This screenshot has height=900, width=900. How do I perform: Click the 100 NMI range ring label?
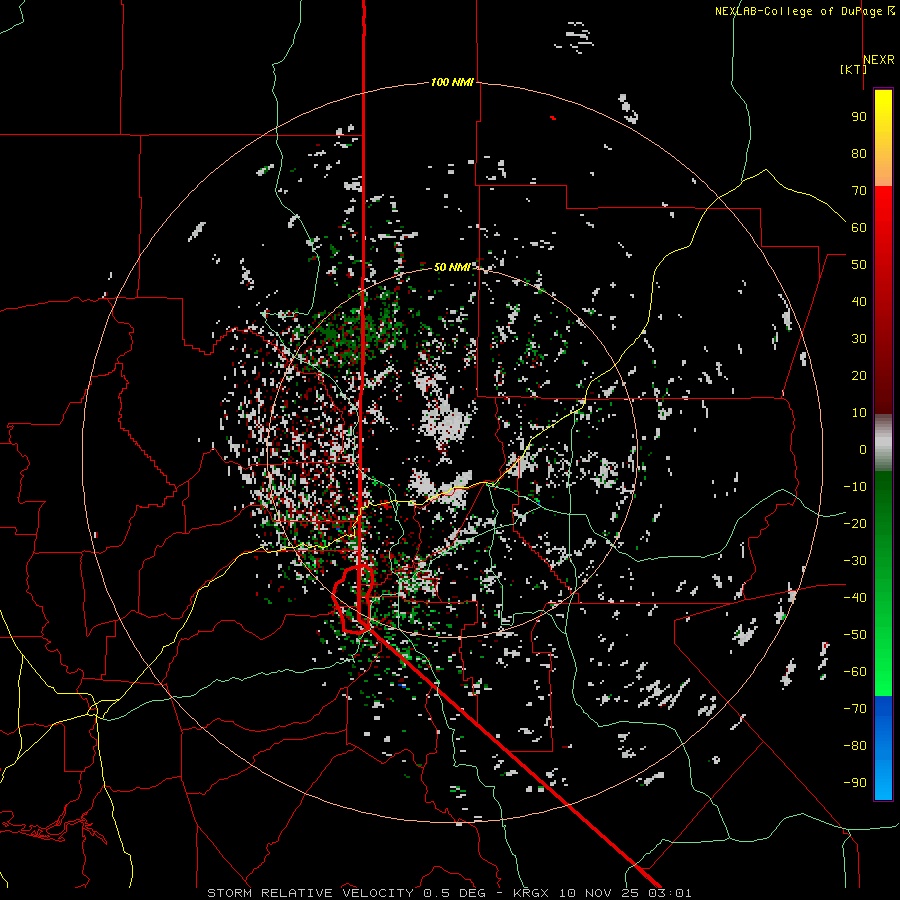(452, 82)
